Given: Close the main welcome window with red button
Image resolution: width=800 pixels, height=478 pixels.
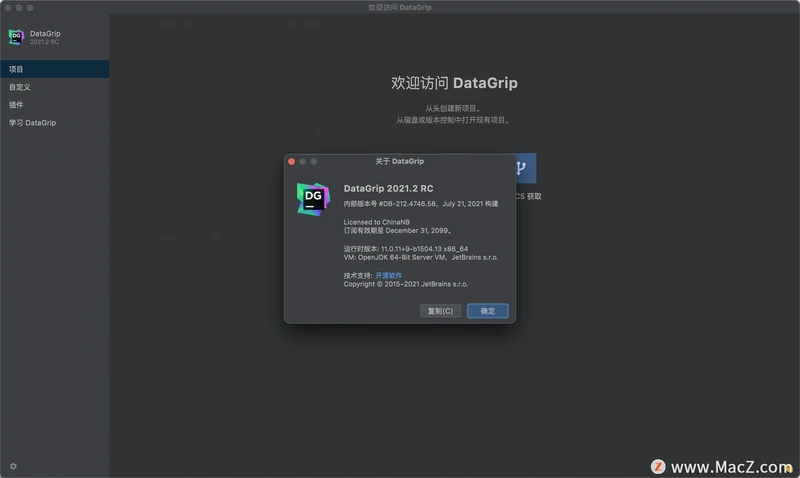Looking at the screenshot, I should (x=8, y=8).
